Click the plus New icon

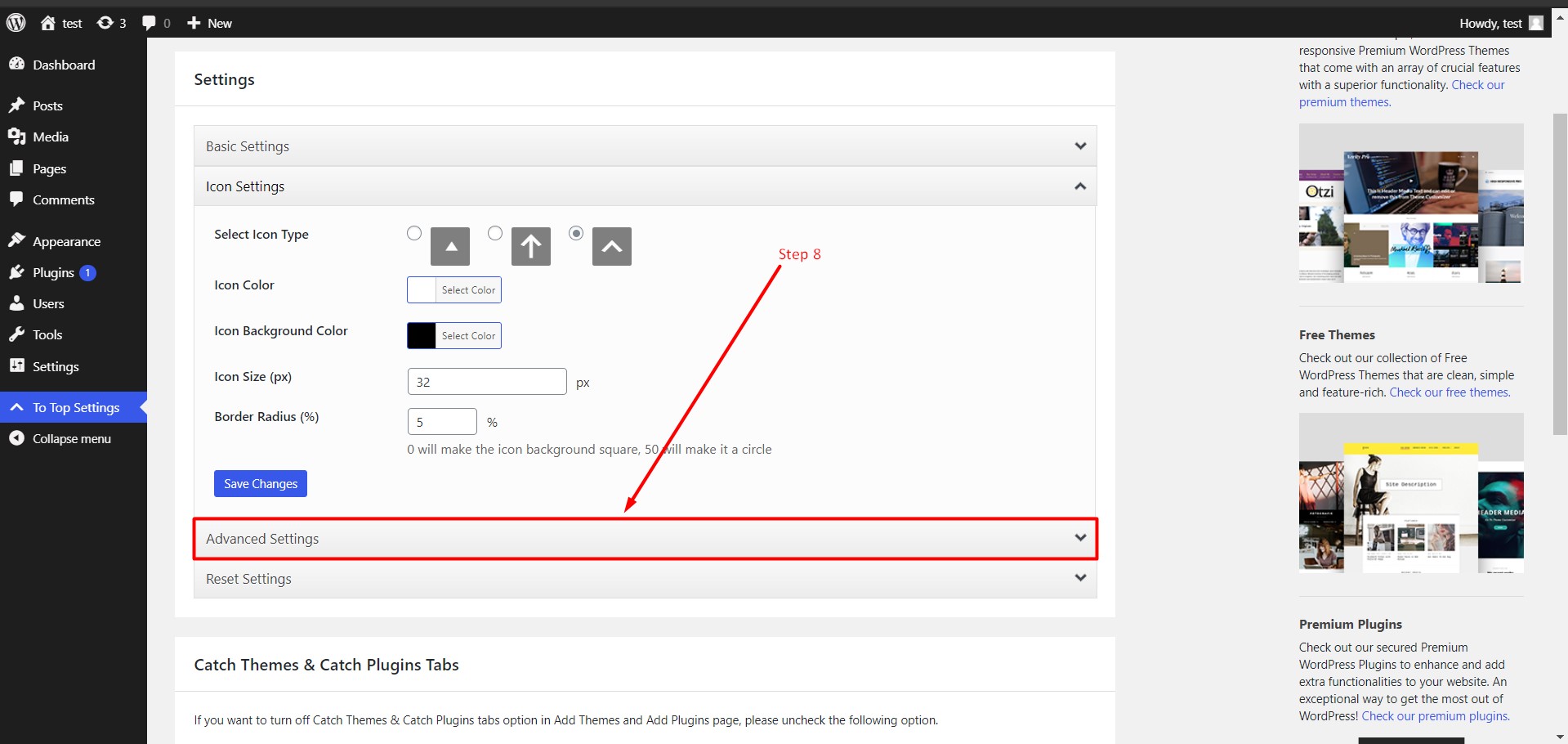pos(194,23)
